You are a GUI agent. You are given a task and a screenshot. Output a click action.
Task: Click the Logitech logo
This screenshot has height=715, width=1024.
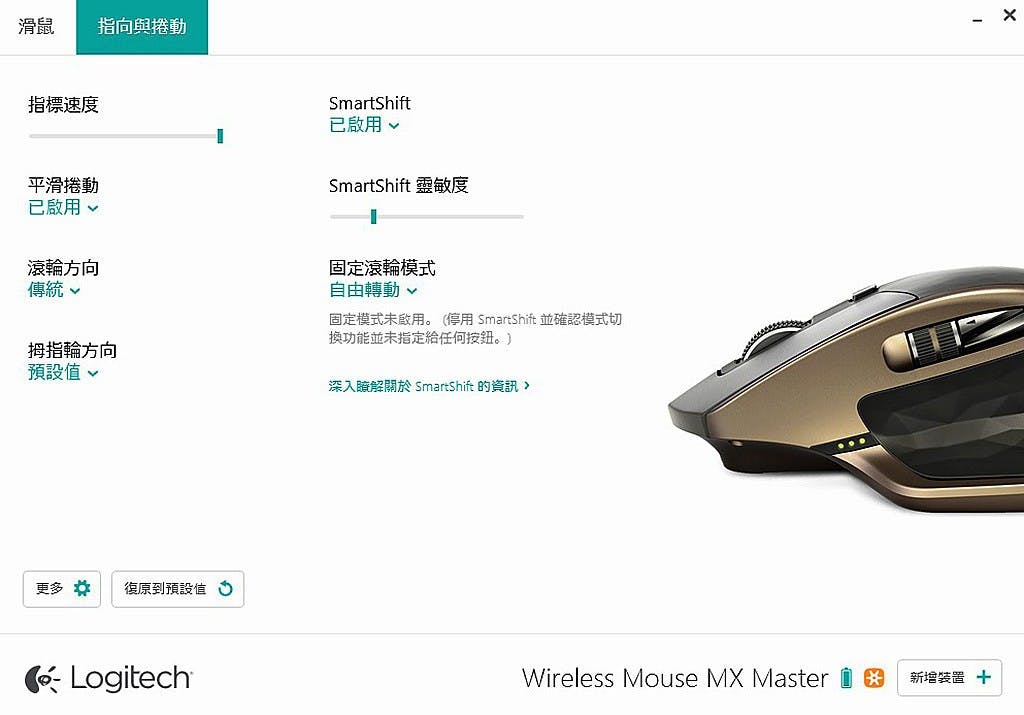coord(108,678)
